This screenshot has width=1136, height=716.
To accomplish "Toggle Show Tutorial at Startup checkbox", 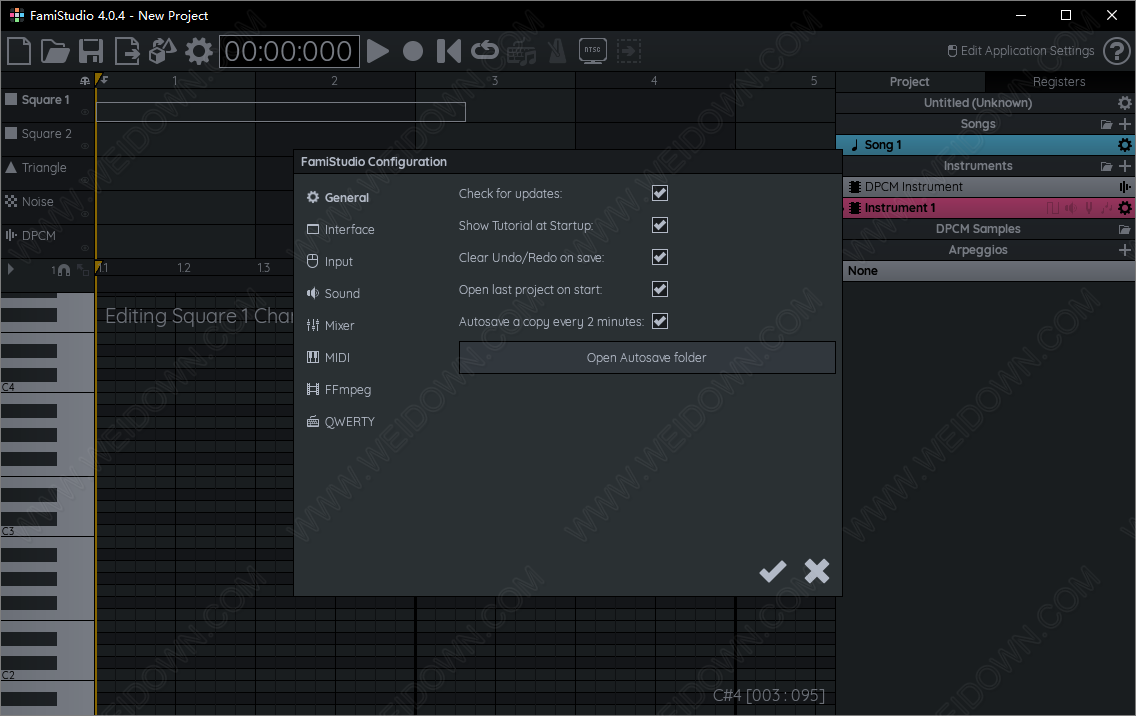I will pos(660,225).
